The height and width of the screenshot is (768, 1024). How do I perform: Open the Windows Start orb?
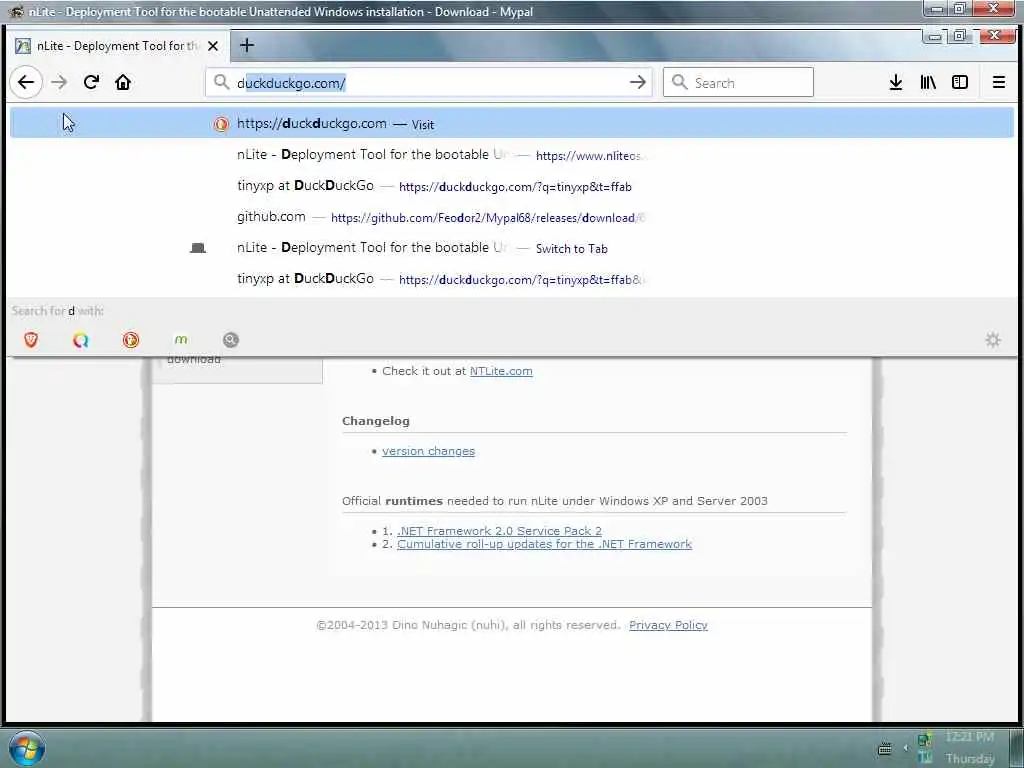[x=27, y=748]
